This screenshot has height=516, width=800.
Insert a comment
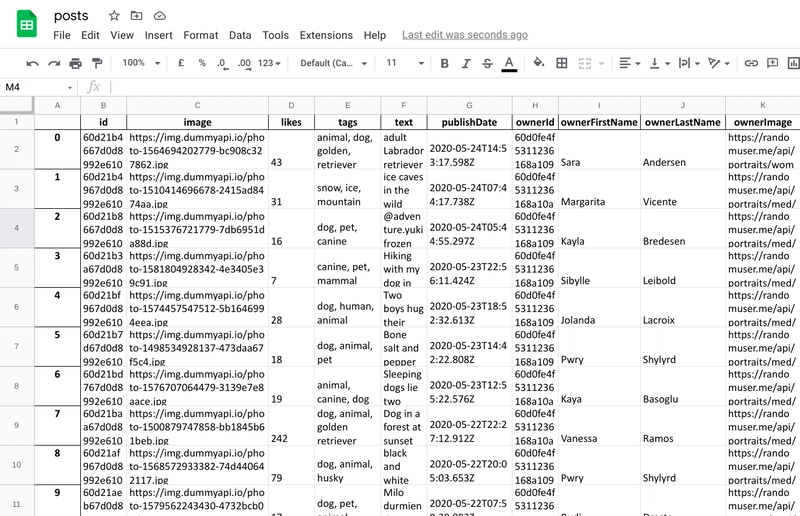[x=773, y=63]
